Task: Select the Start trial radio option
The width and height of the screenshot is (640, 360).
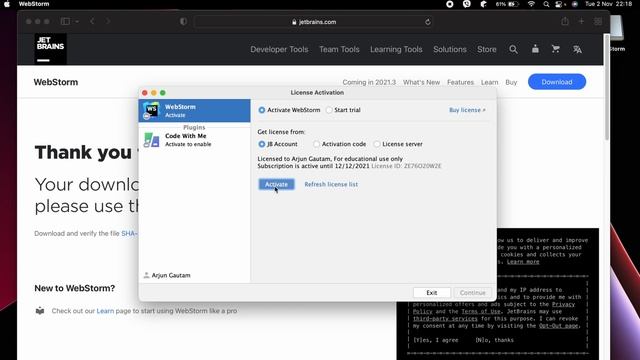Action: (329, 110)
